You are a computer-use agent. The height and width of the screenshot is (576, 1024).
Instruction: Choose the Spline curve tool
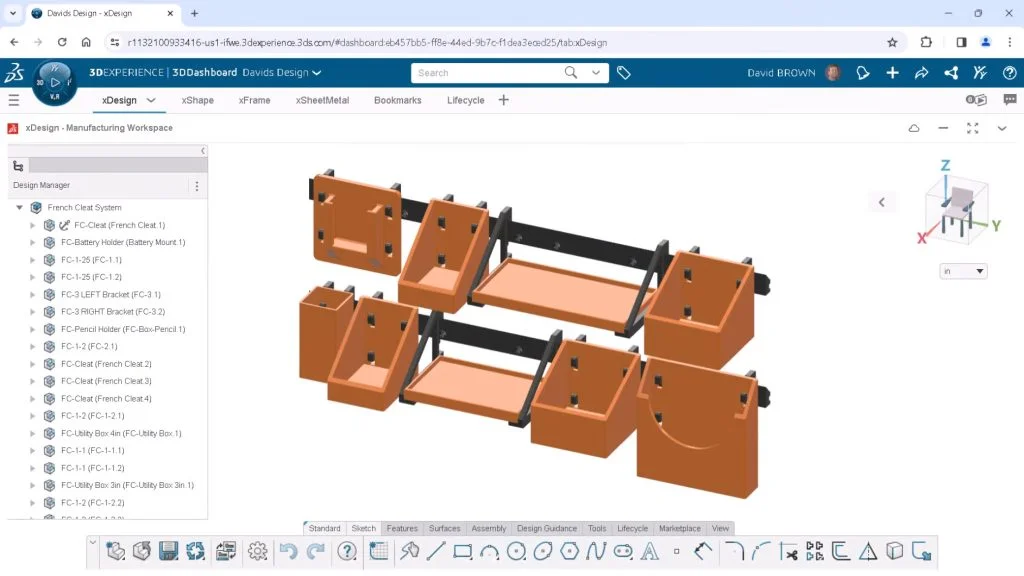597,551
